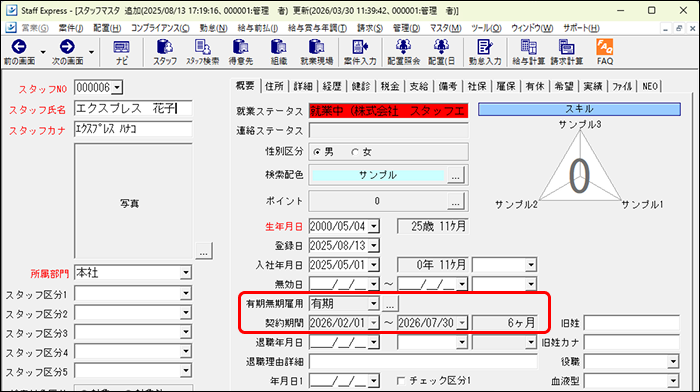Open the スタッフ toolbar icon

165,47
